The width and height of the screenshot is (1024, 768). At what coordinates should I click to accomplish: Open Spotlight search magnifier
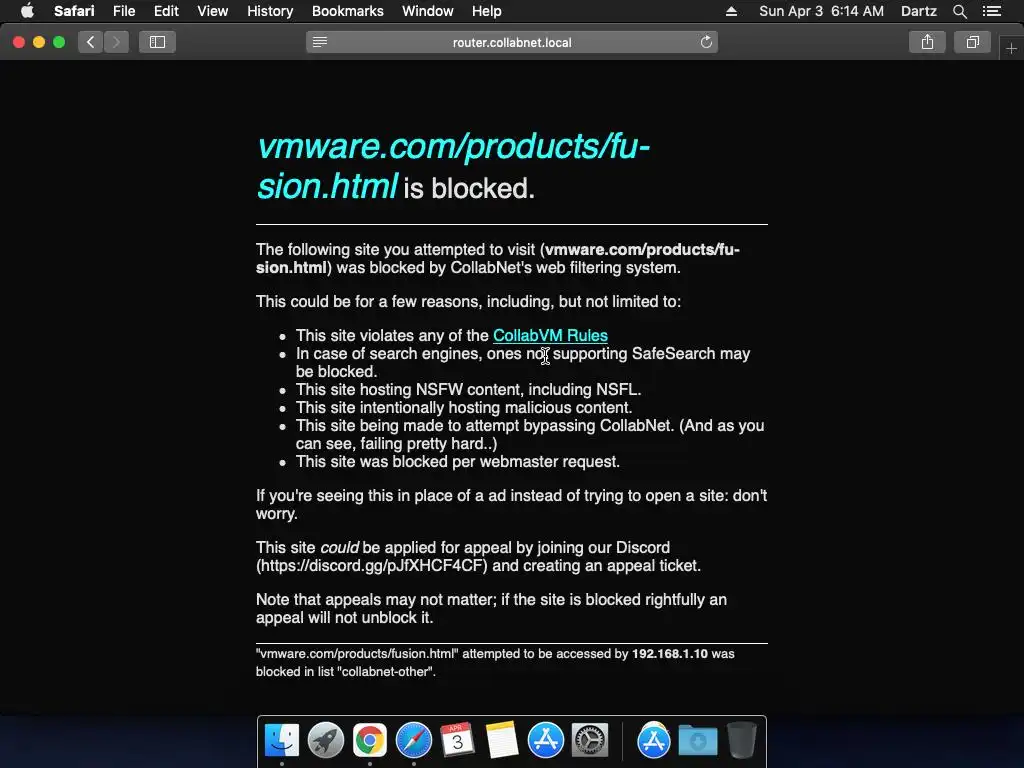coord(959,11)
